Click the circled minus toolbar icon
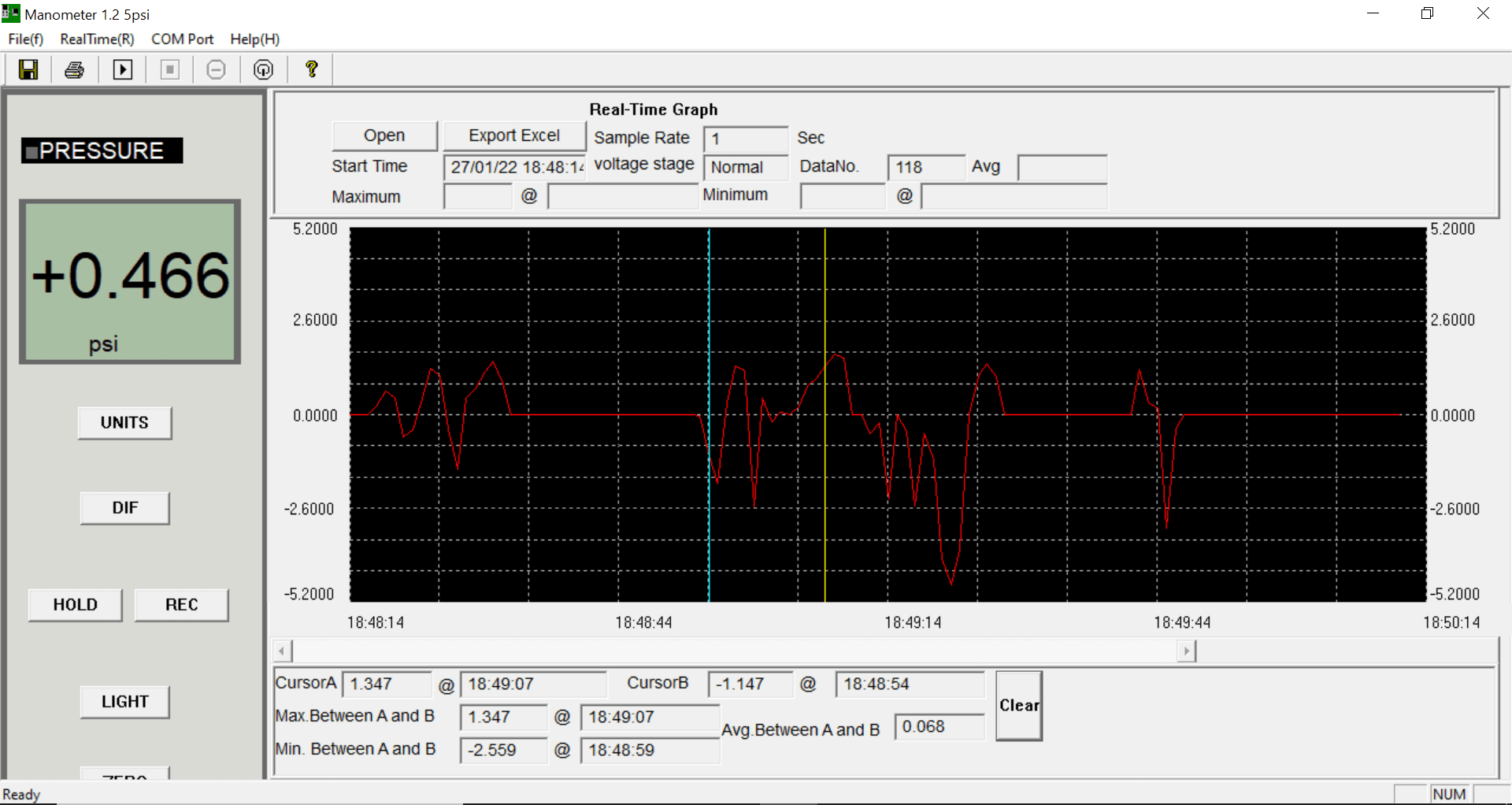Viewport: 1512px width, 805px height. [x=216, y=70]
